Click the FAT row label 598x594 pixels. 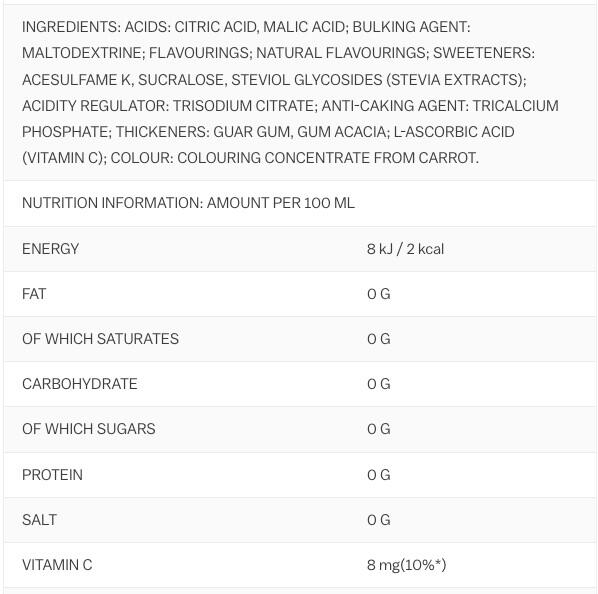click(34, 294)
